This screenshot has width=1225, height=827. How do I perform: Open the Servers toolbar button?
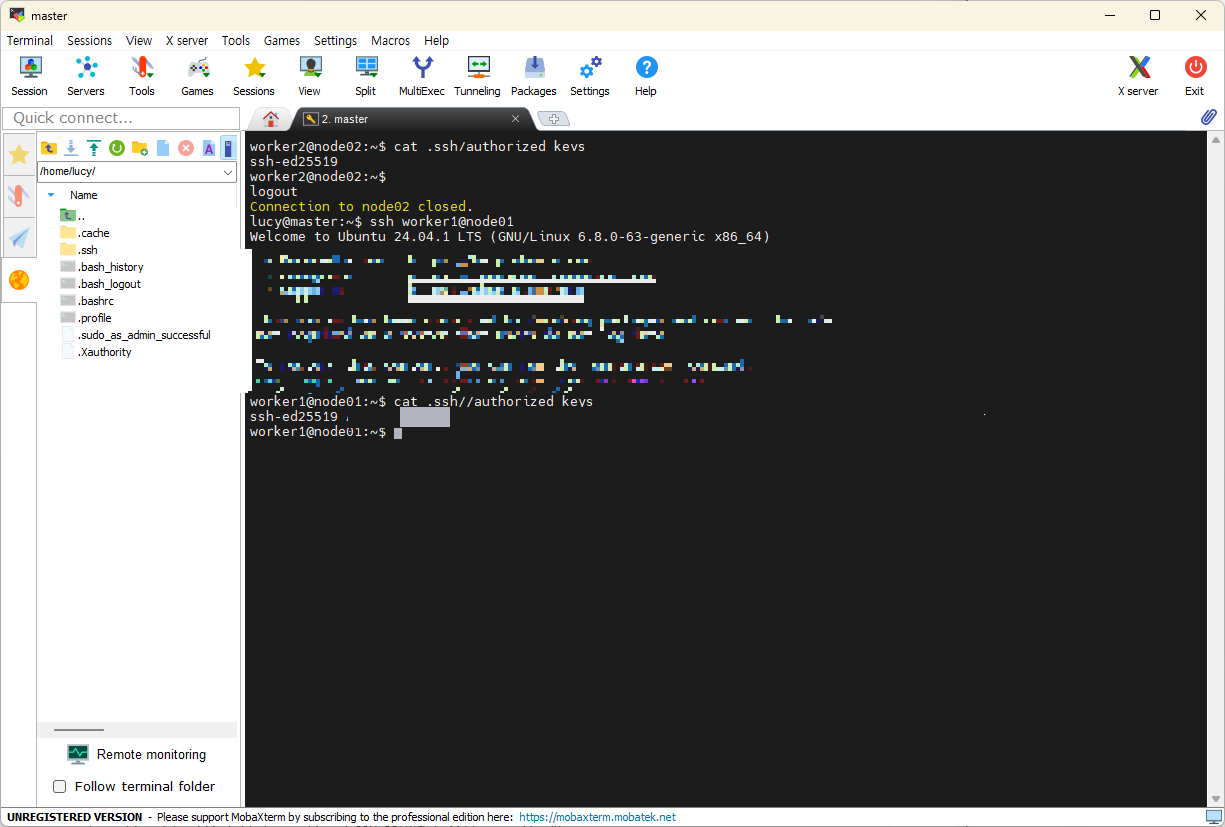coord(86,77)
